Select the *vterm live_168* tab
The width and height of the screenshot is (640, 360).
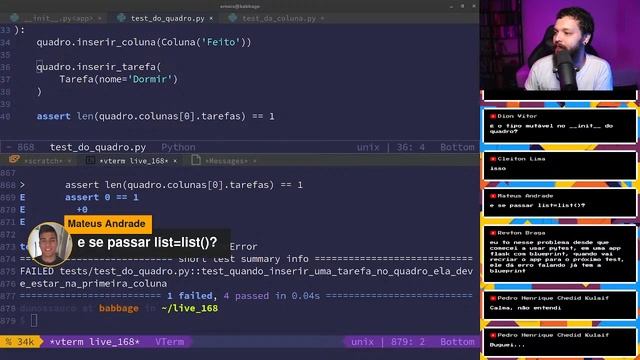coord(134,161)
